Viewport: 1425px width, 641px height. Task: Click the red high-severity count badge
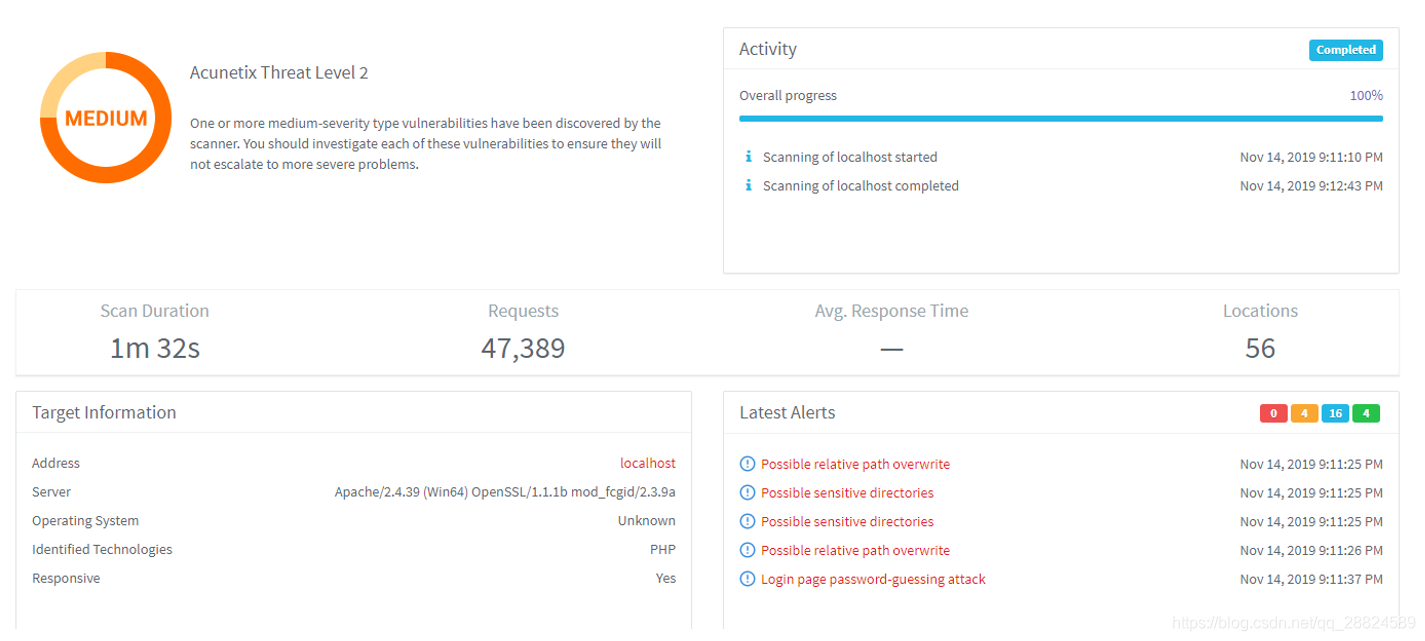point(1273,413)
